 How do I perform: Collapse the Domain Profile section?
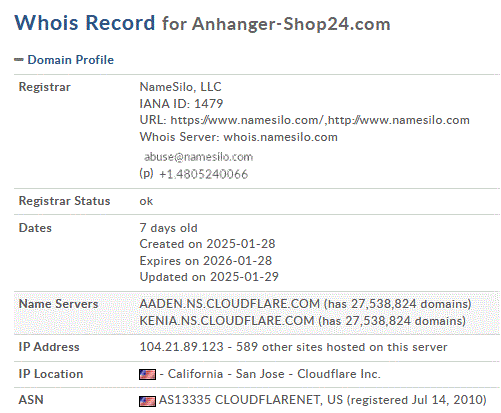click(19, 60)
